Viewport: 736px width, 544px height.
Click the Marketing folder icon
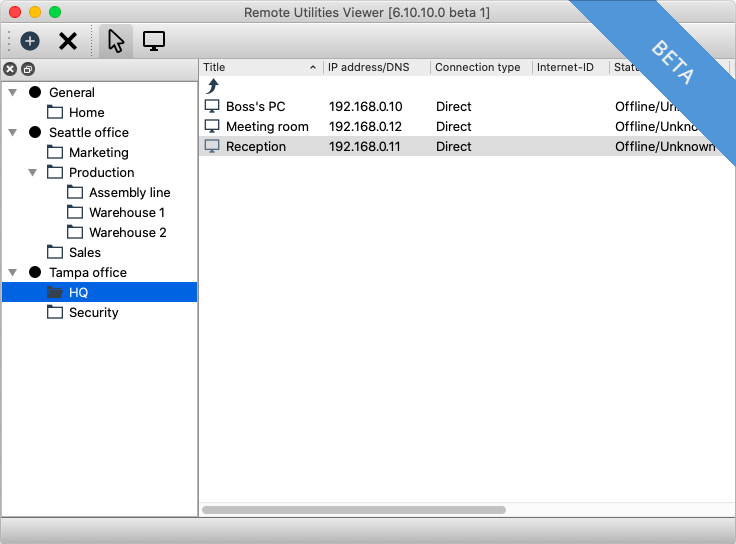pos(55,152)
